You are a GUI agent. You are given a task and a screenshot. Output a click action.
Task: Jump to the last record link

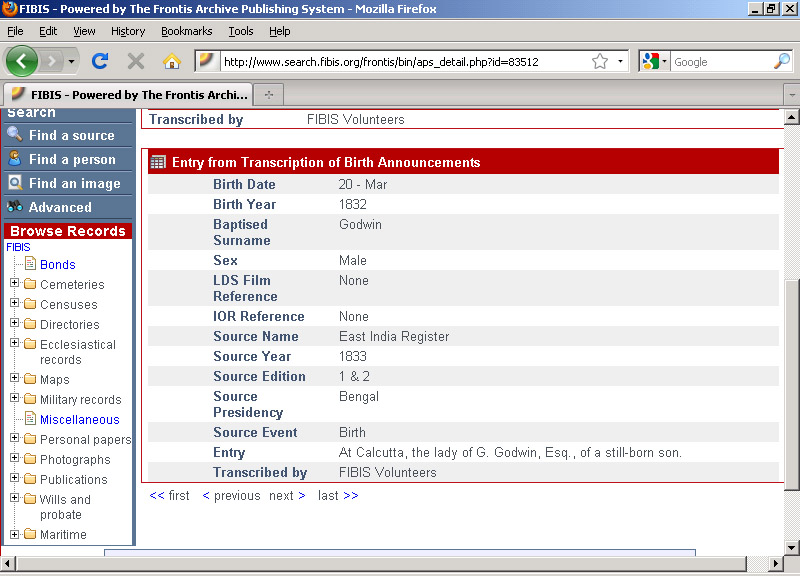click(338, 495)
